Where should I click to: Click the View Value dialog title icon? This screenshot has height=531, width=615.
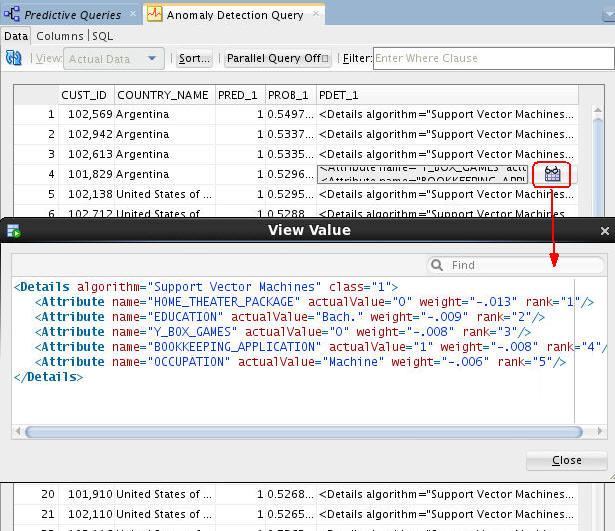click(14, 231)
